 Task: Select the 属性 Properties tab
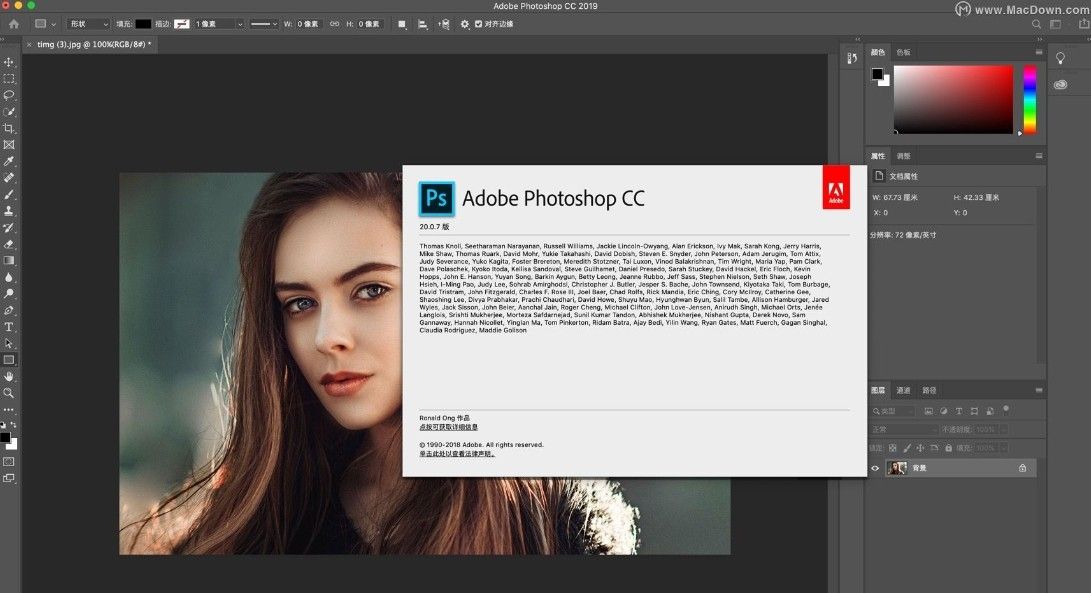tap(878, 156)
